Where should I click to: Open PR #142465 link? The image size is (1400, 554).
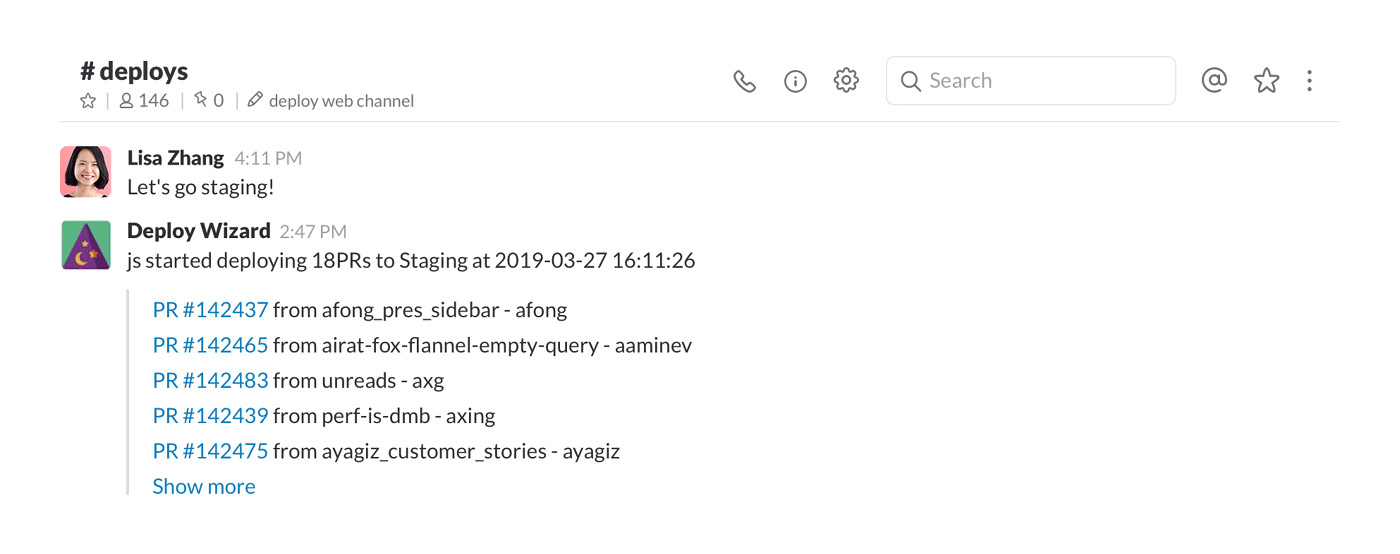pyautogui.click(x=211, y=345)
